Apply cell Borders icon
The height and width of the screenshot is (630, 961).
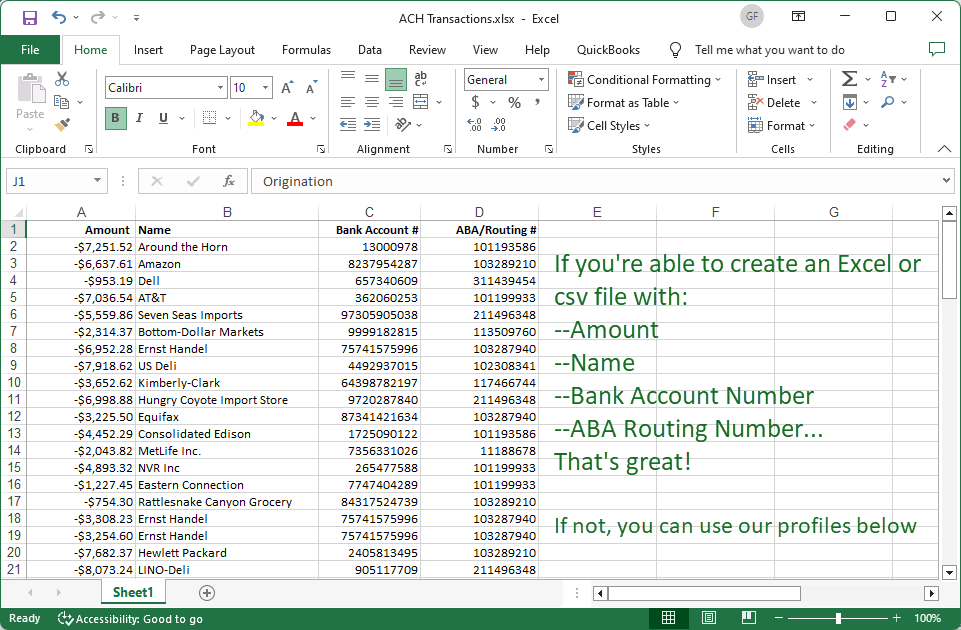point(210,118)
